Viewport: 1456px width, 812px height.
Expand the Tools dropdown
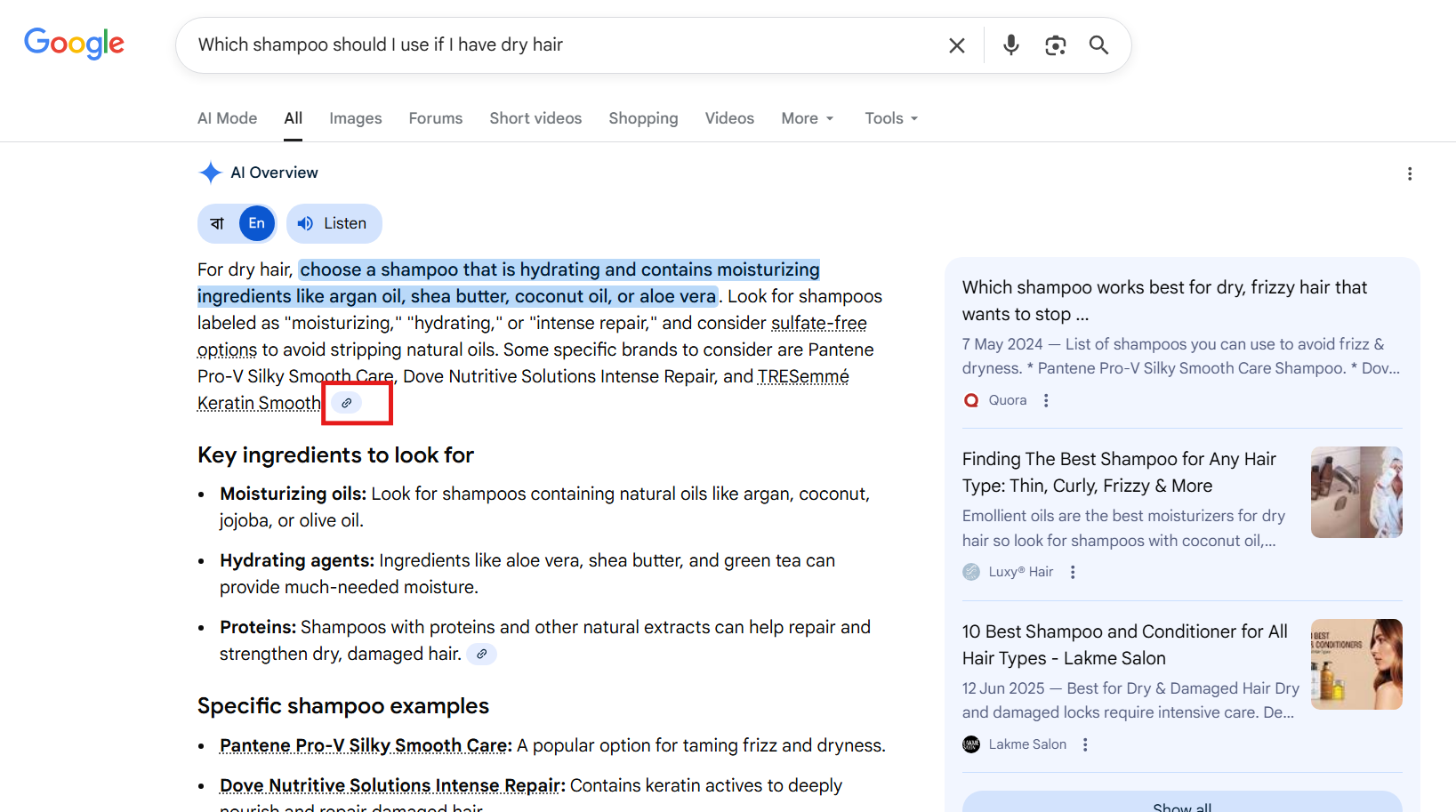(891, 118)
